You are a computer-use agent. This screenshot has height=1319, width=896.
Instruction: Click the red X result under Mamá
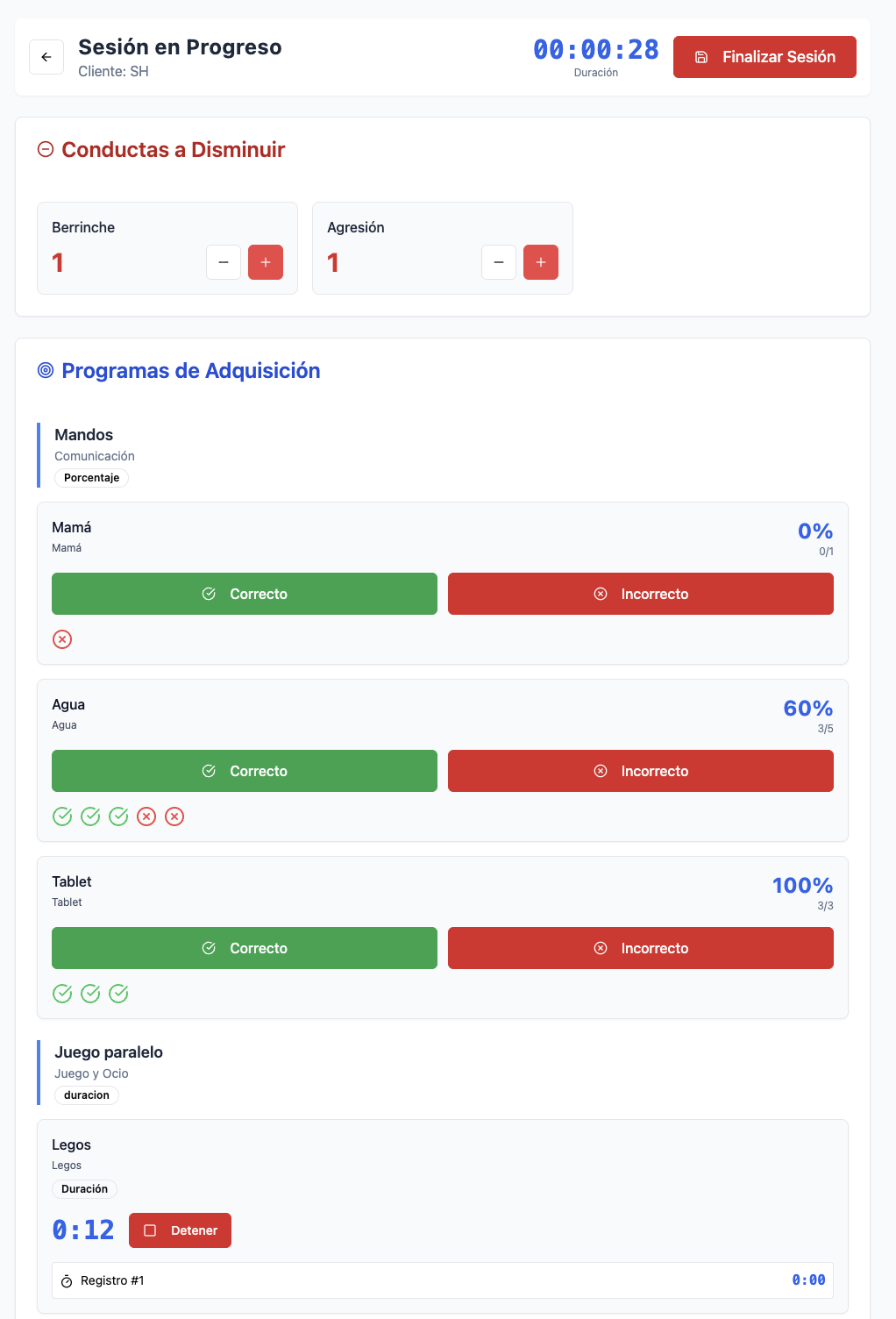click(62, 639)
